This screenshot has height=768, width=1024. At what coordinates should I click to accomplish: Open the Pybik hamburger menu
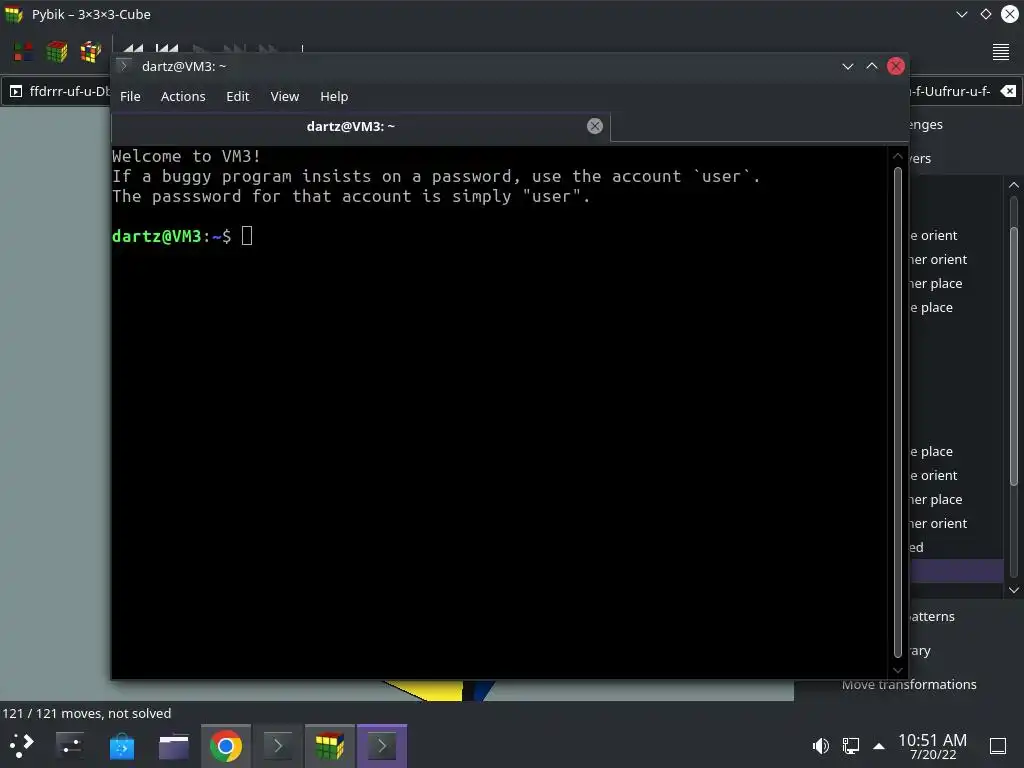(1000, 52)
